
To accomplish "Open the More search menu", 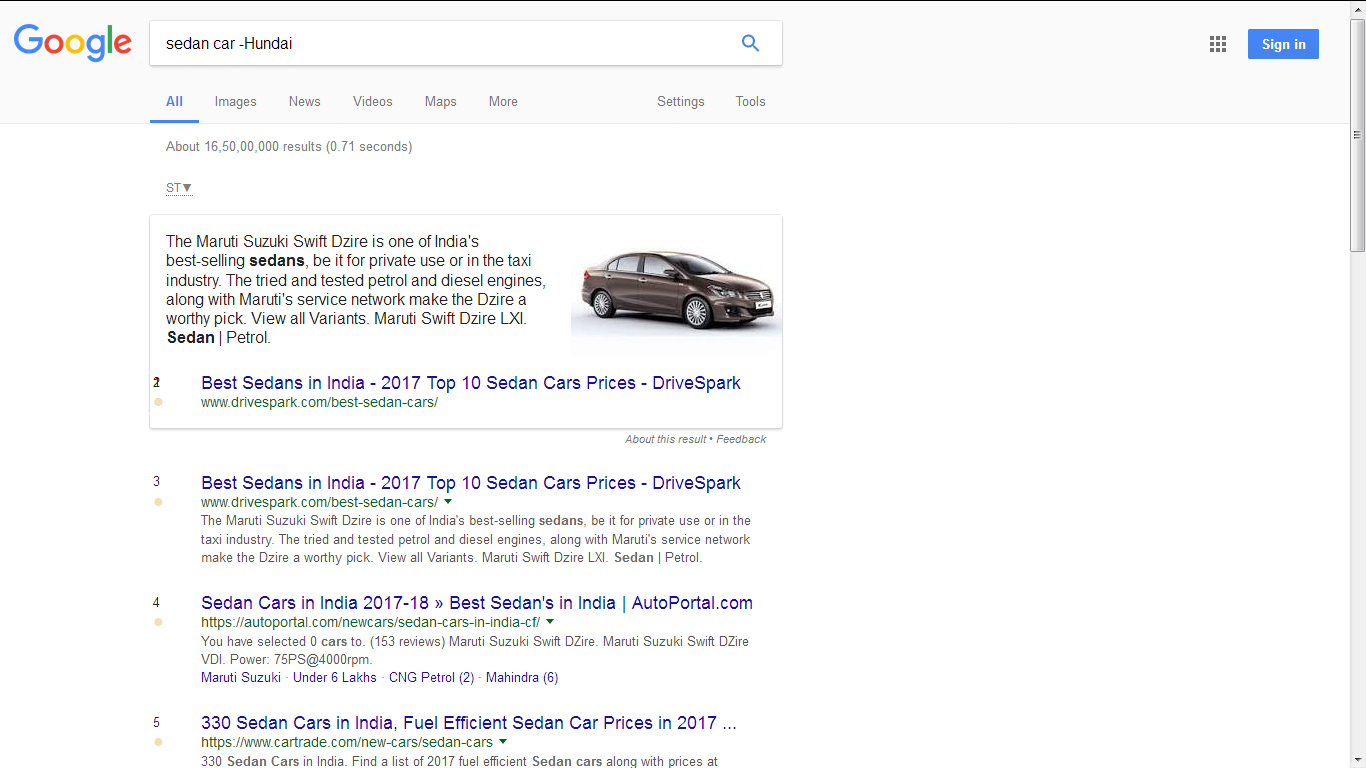I will pos(503,101).
